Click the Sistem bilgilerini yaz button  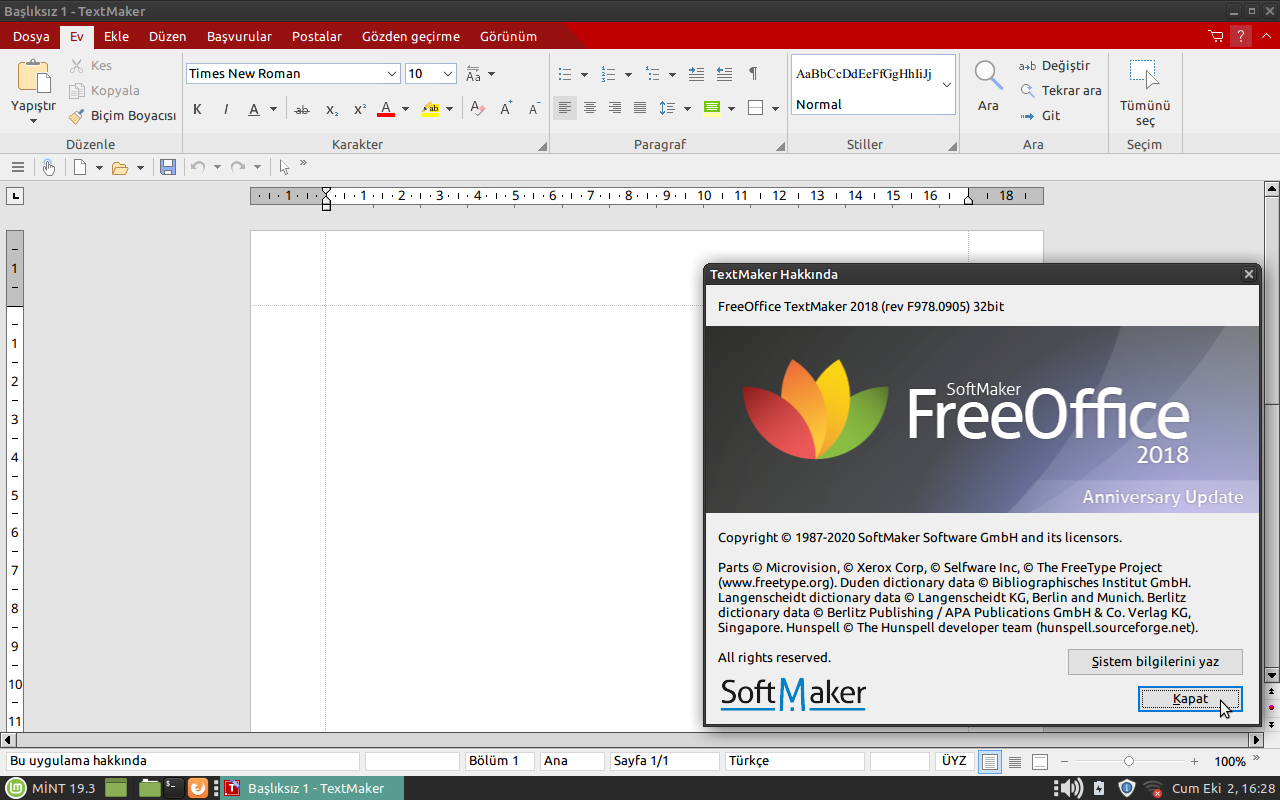(1155, 662)
